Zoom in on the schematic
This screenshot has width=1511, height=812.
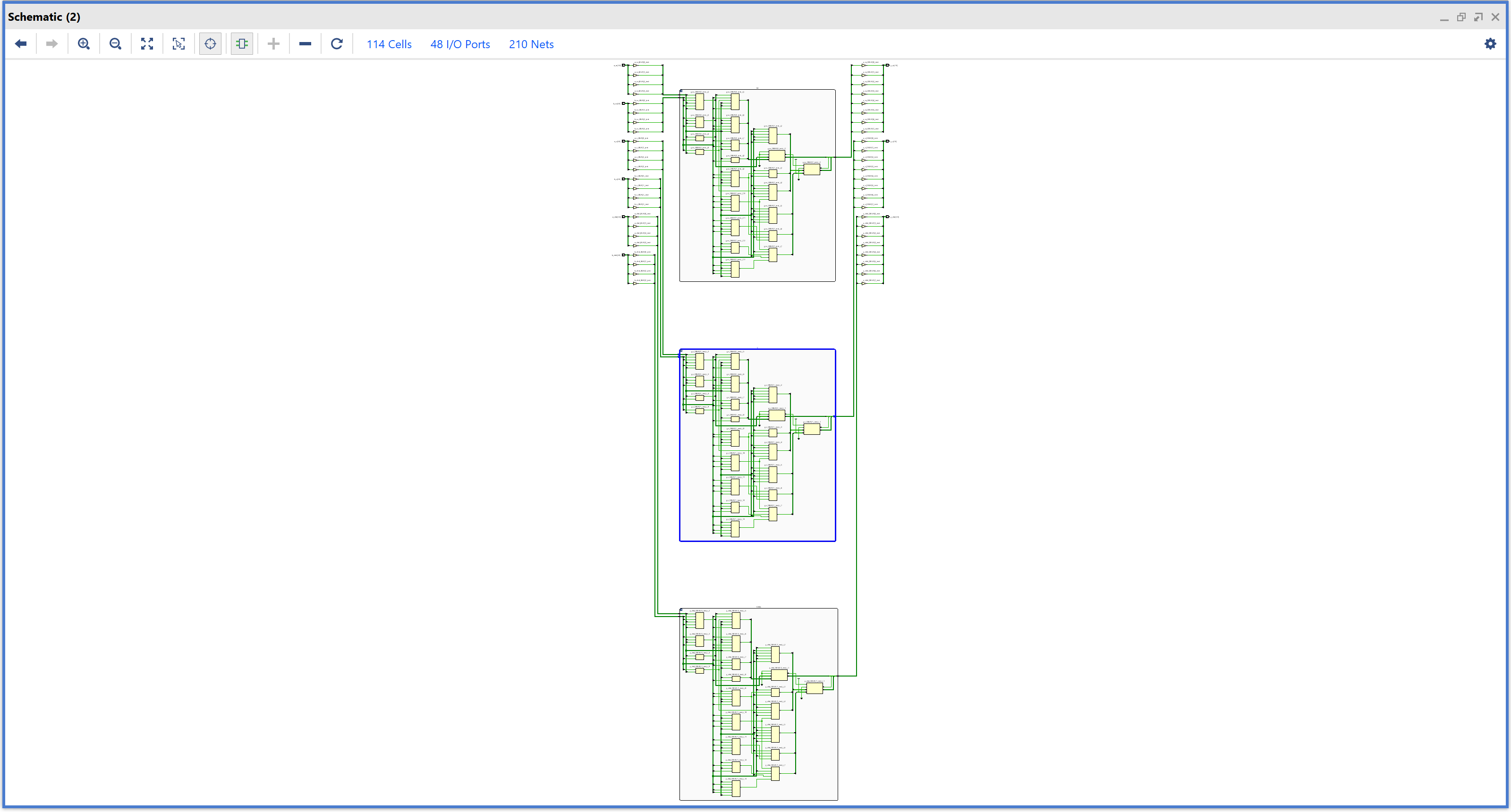point(84,44)
